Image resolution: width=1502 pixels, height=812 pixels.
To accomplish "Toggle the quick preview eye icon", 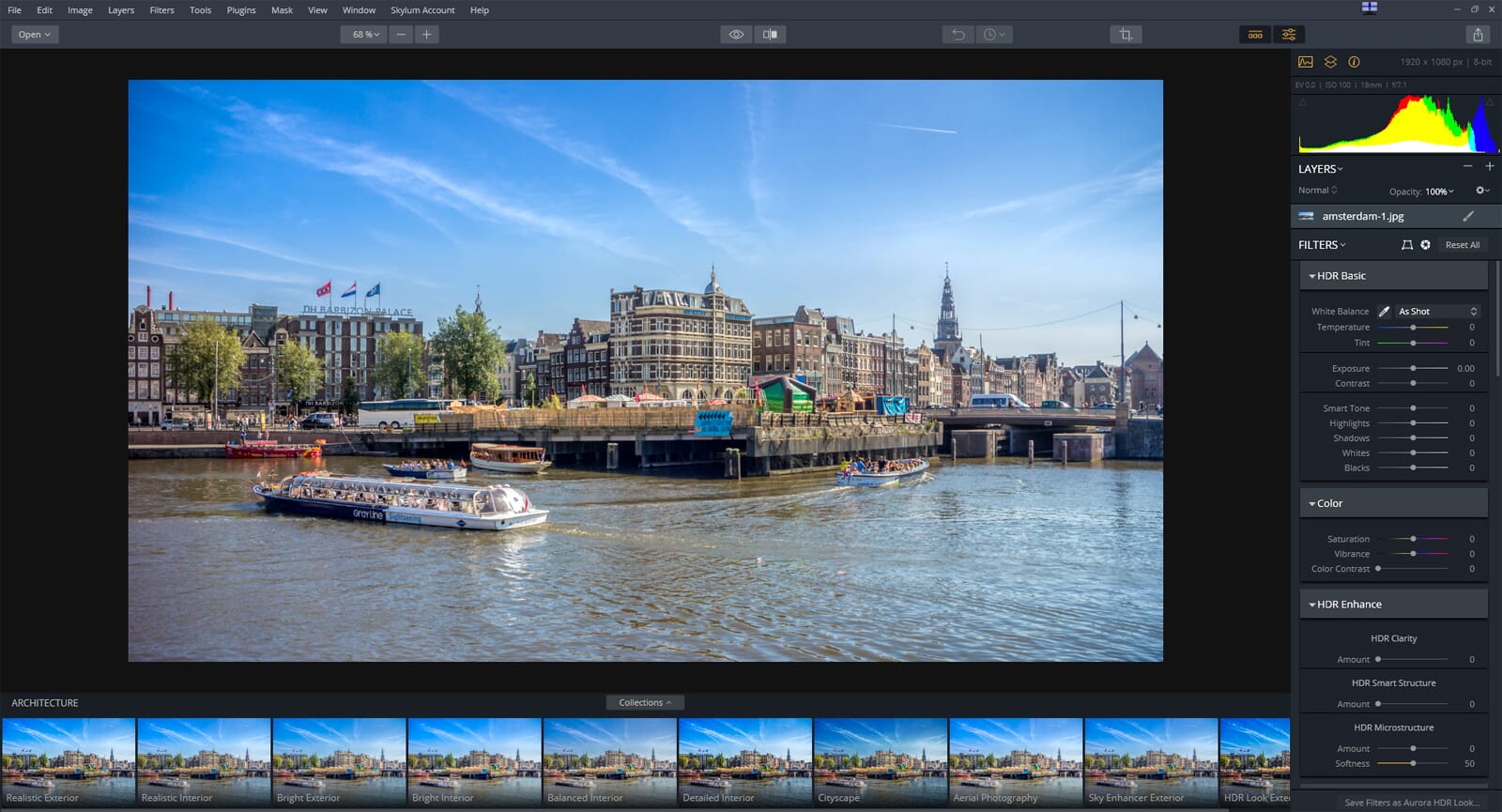I will tap(736, 35).
